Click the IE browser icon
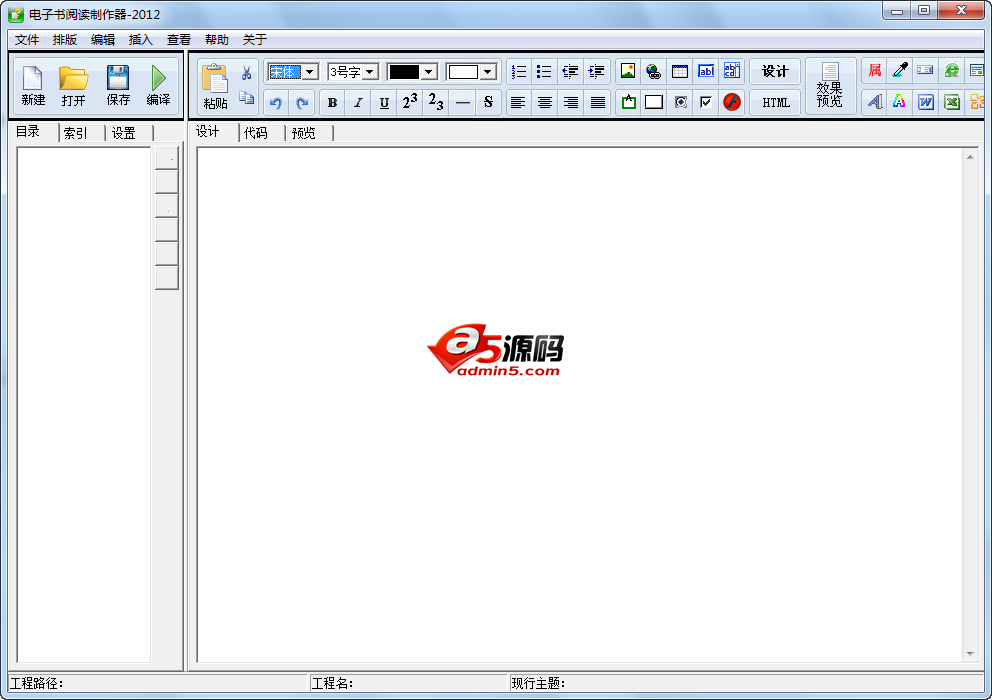 [x=952, y=70]
